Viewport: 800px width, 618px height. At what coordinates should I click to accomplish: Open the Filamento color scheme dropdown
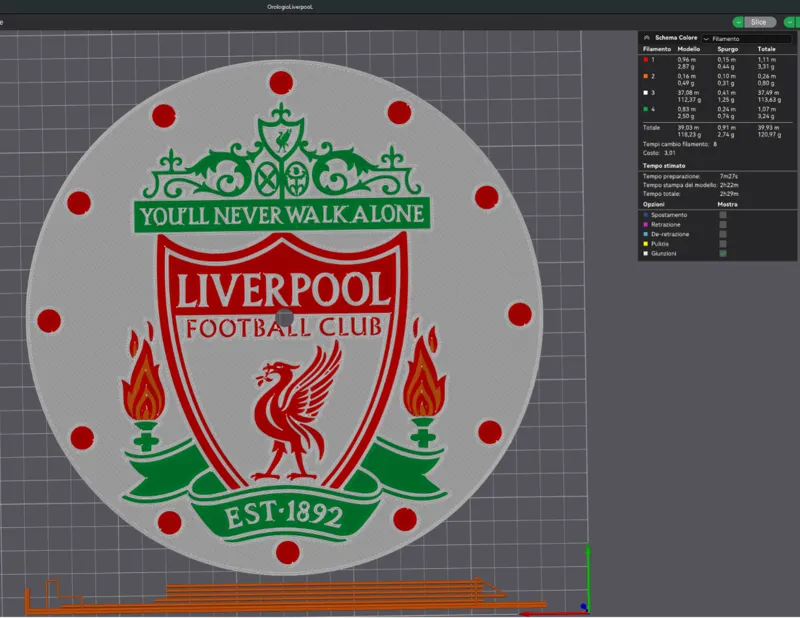[x=747, y=38]
